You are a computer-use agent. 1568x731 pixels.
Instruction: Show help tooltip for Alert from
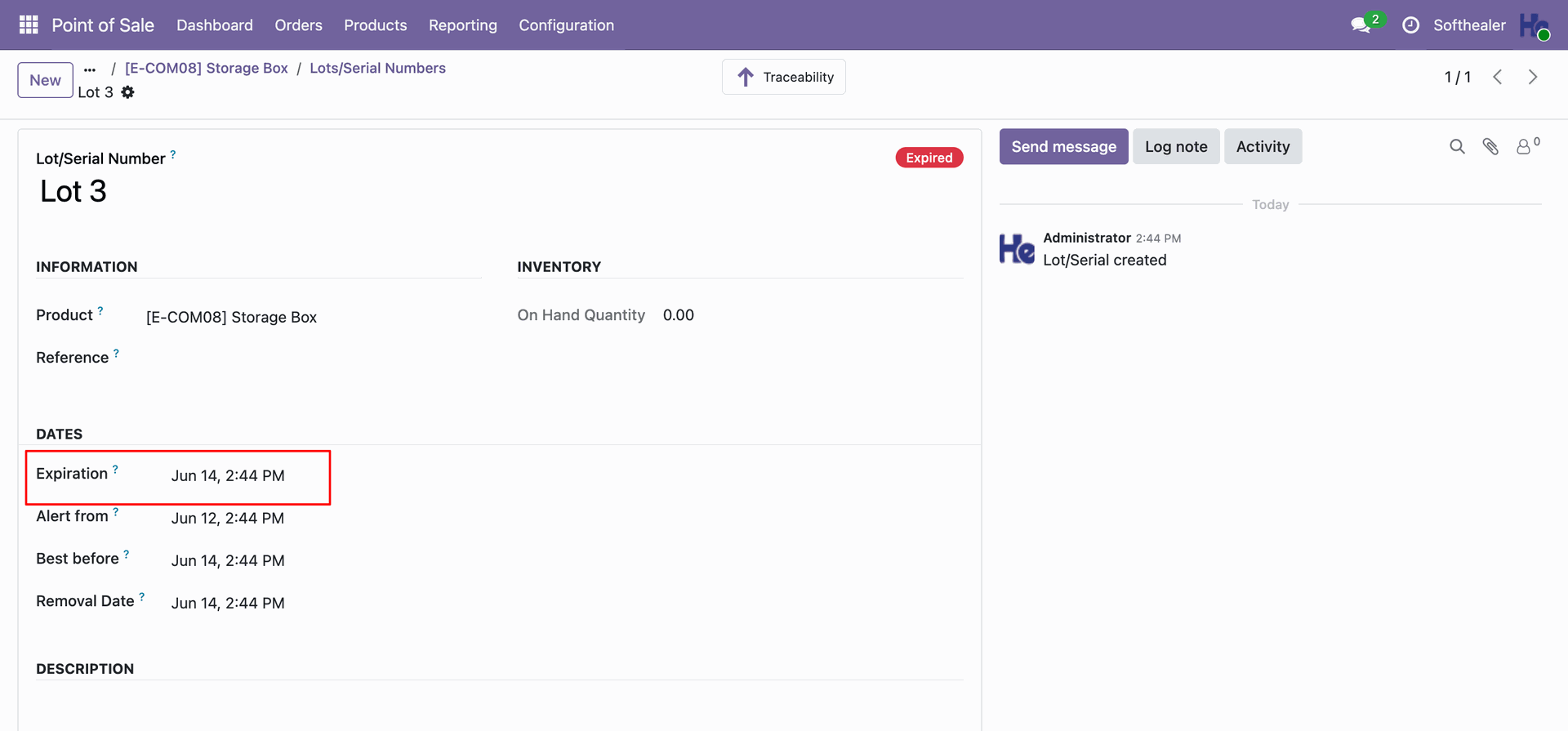tap(116, 511)
